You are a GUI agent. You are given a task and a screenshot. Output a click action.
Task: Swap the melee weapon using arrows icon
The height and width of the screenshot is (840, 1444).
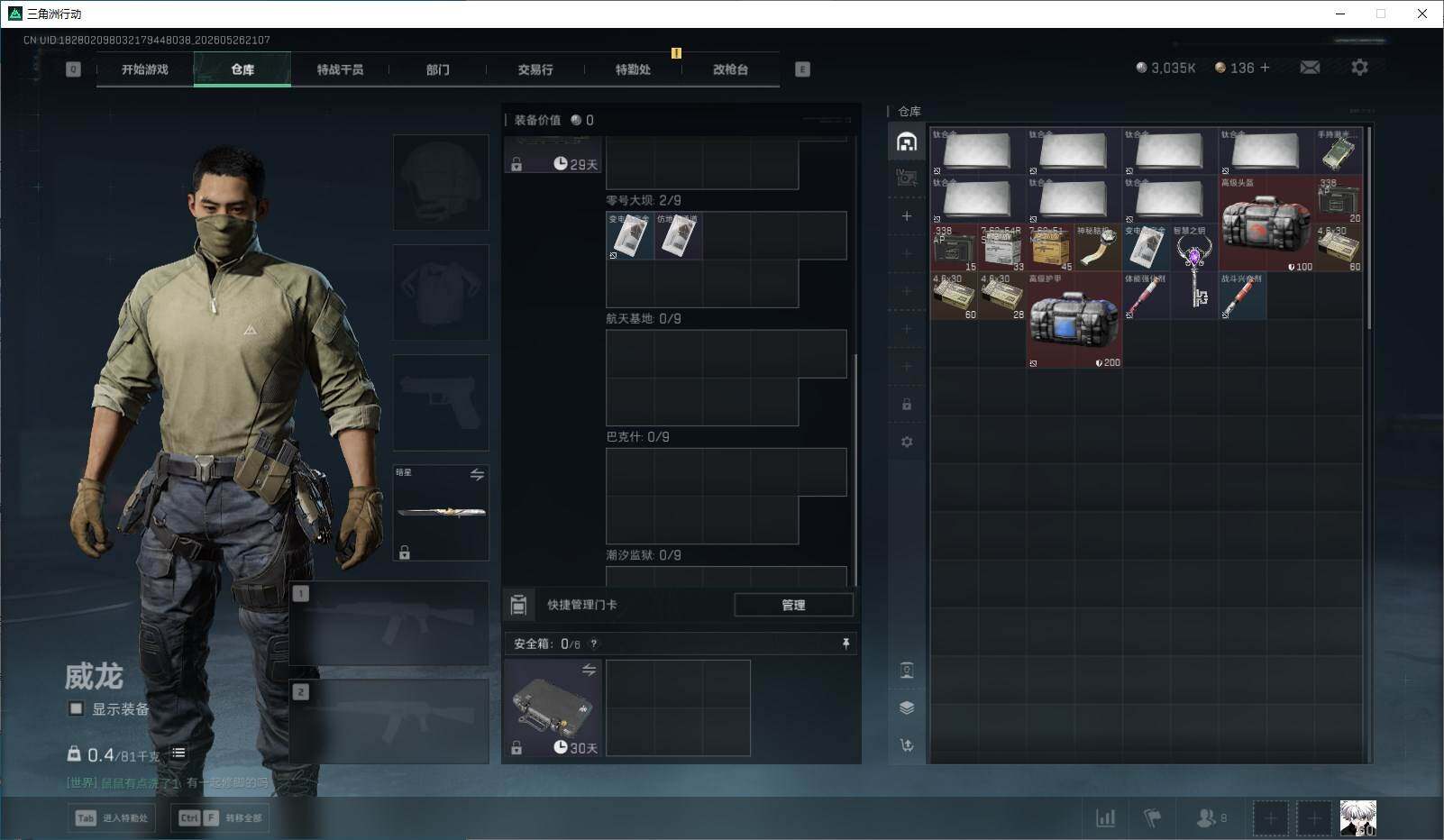click(x=477, y=474)
